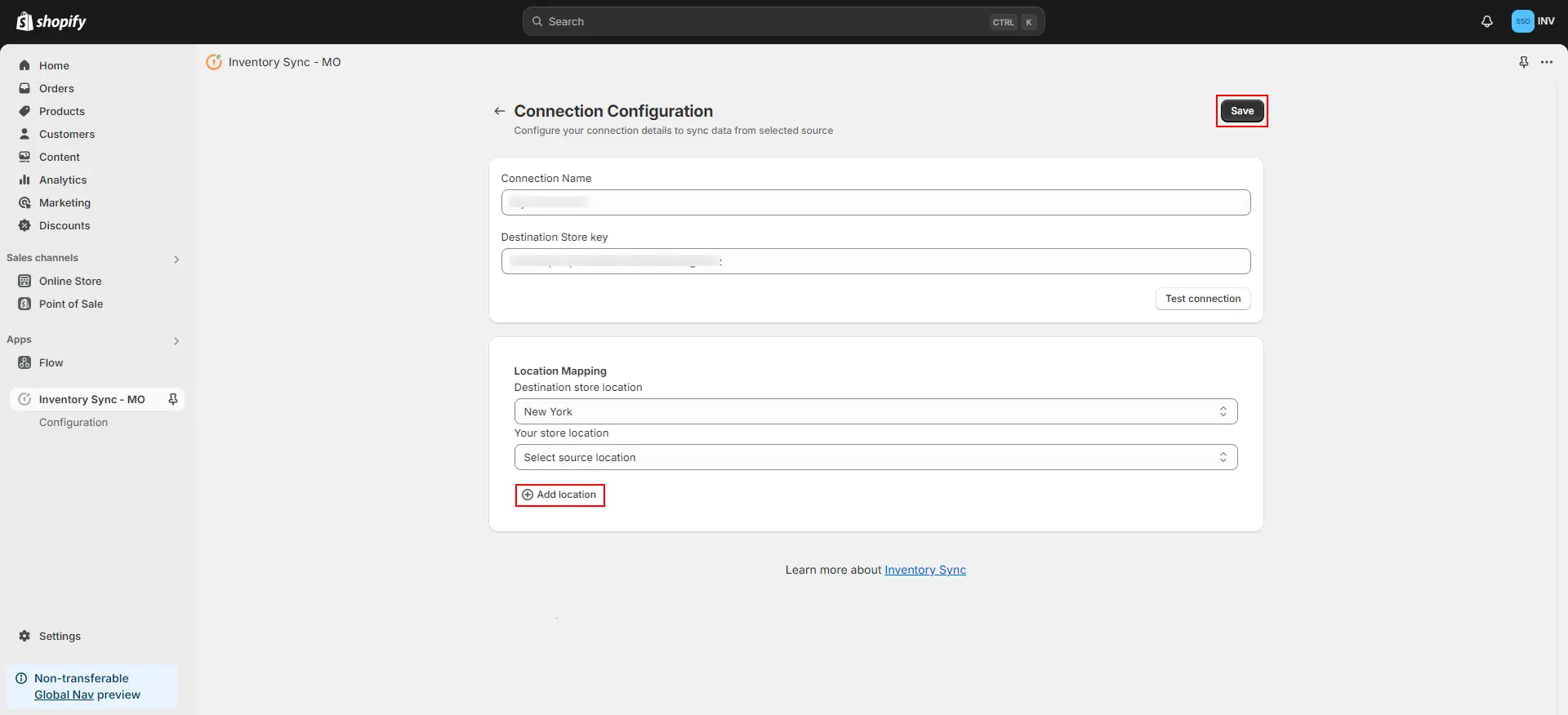Select the Inventory Sync - MO label in sidebar

point(92,399)
